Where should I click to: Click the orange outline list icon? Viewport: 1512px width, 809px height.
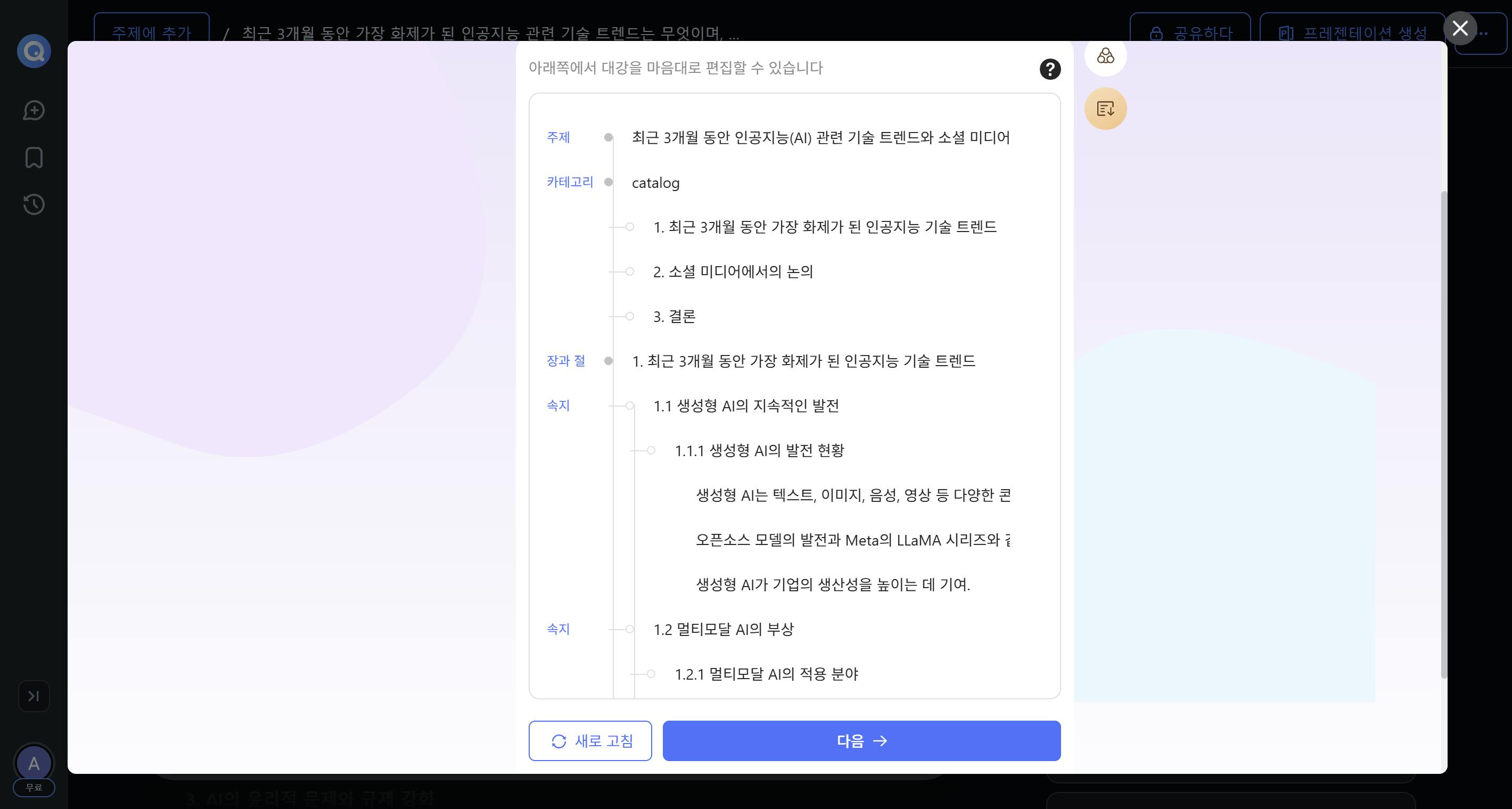1105,109
